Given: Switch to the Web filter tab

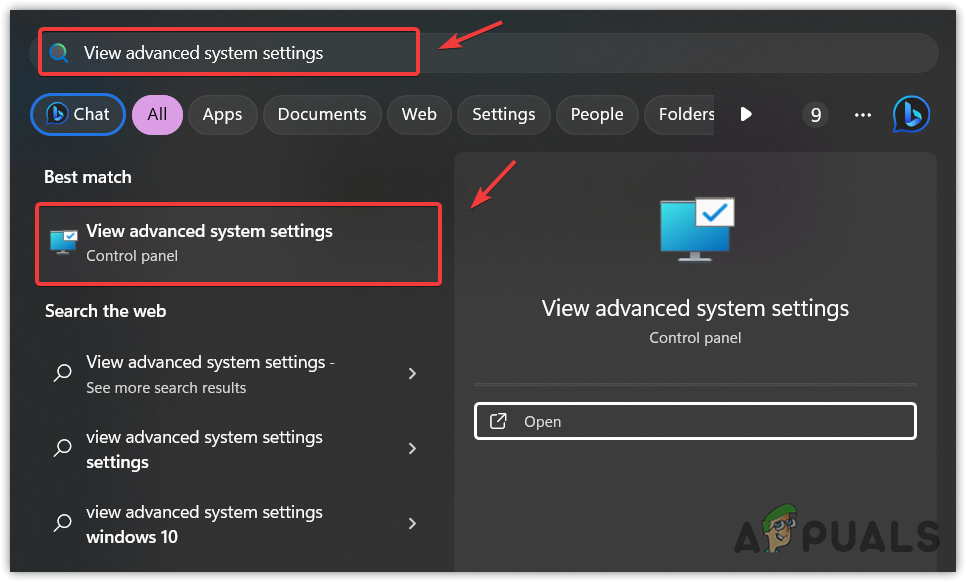Looking at the screenshot, I should point(419,115).
